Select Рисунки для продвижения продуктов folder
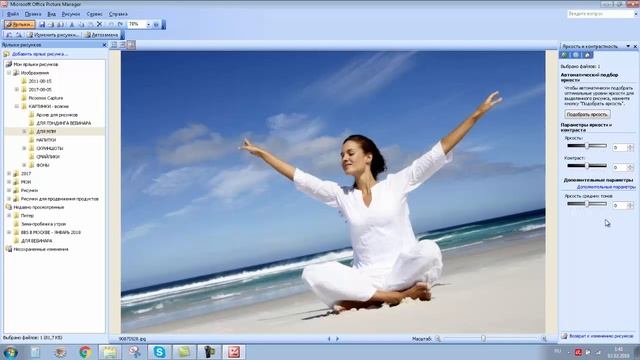The height and width of the screenshot is (360, 640). (60, 199)
